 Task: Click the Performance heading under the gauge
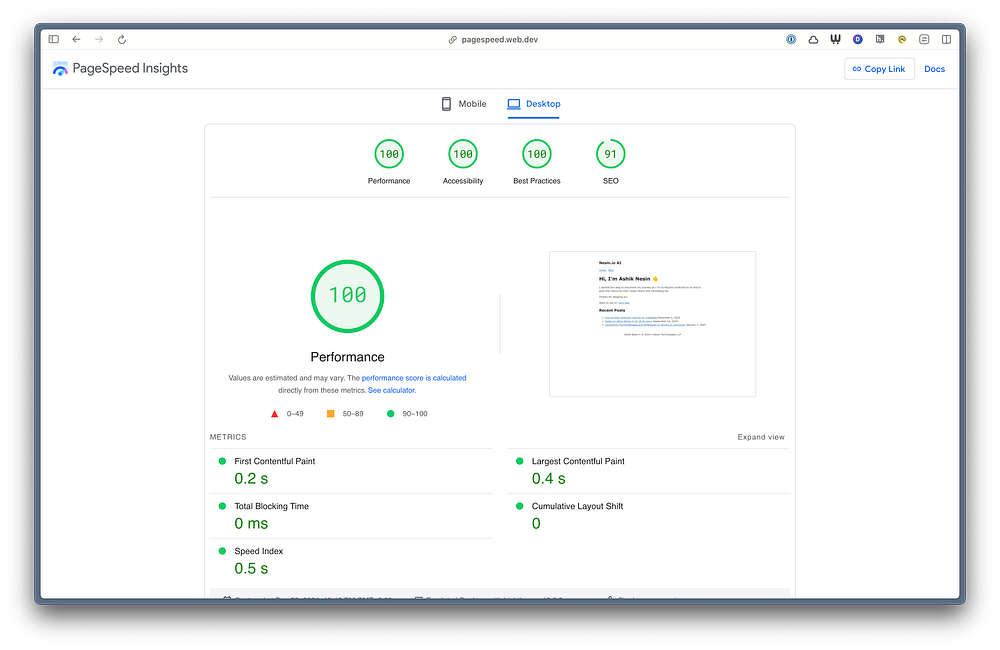tap(348, 357)
